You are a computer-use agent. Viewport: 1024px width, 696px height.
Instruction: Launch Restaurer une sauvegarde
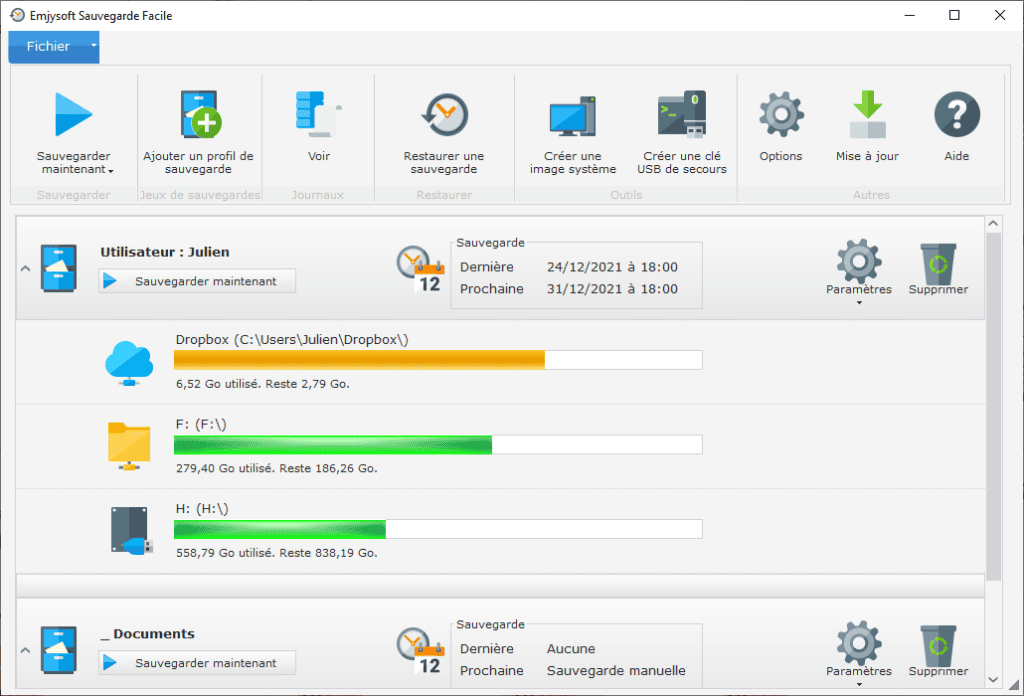[x=444, y=130]
